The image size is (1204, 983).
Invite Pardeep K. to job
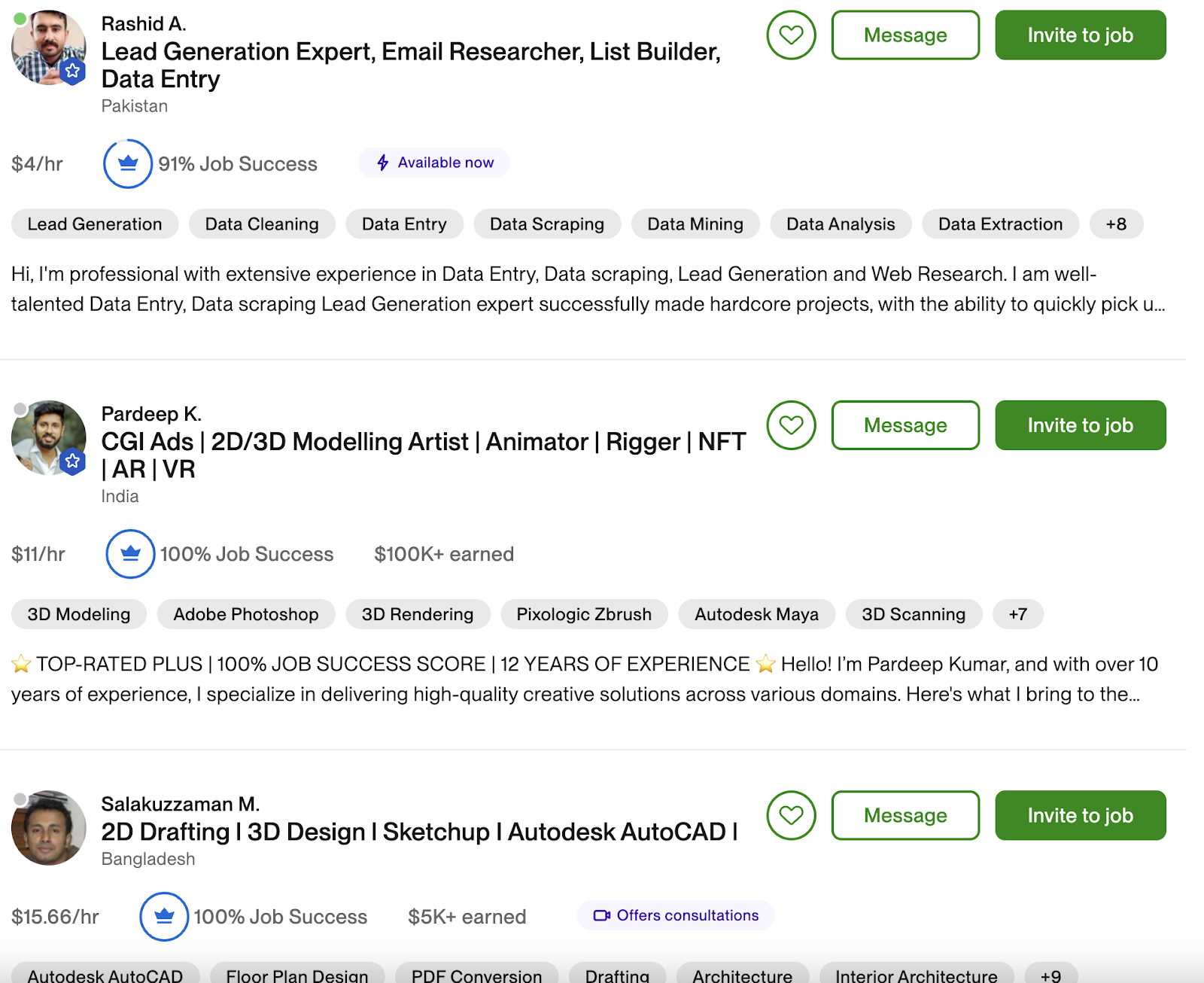point(1080,425)
